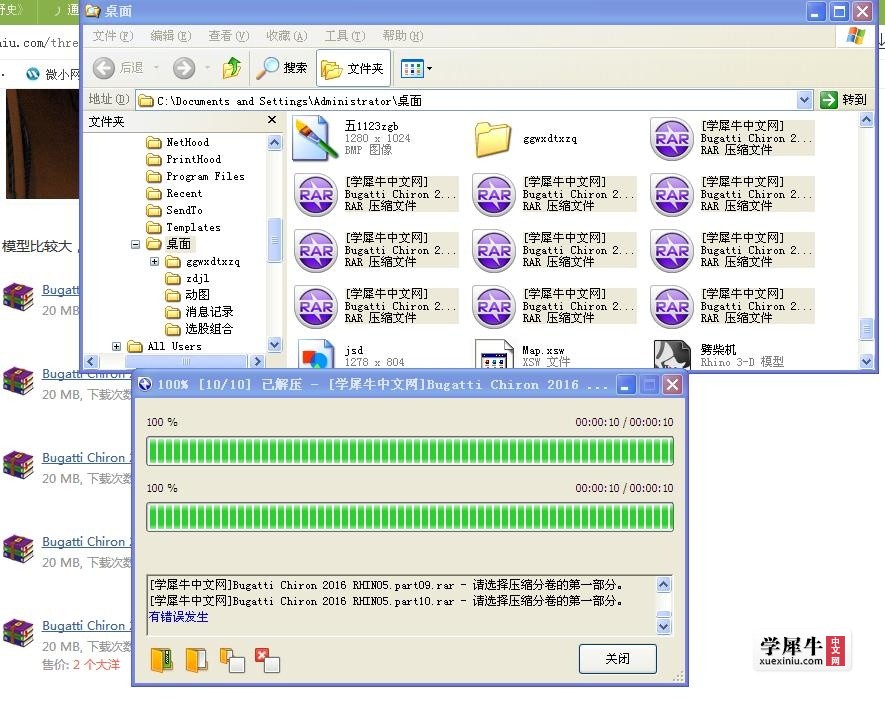Click the 桌面 folder icon in tree

click(154, 244)
